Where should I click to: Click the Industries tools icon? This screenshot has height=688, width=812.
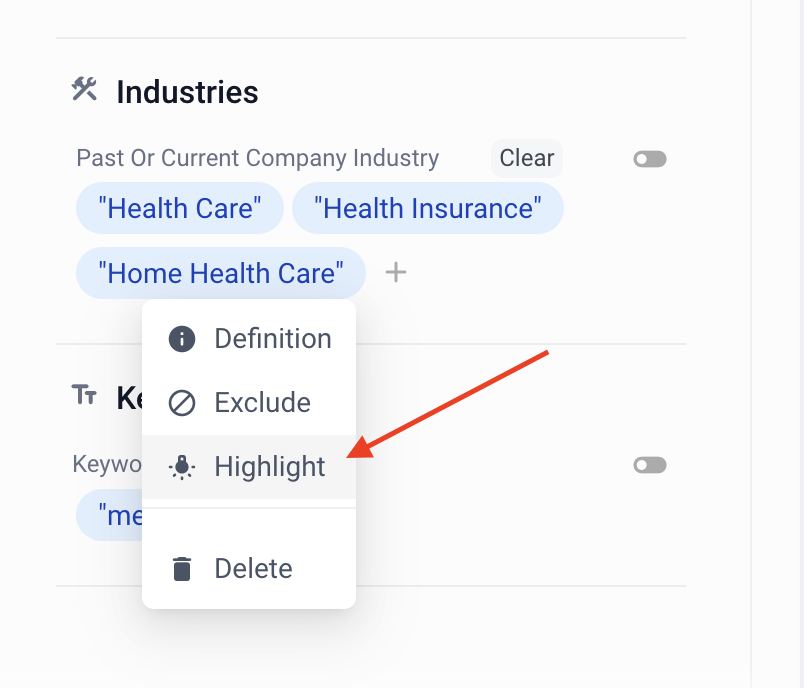pyautogui.click(x=84, y=90)
